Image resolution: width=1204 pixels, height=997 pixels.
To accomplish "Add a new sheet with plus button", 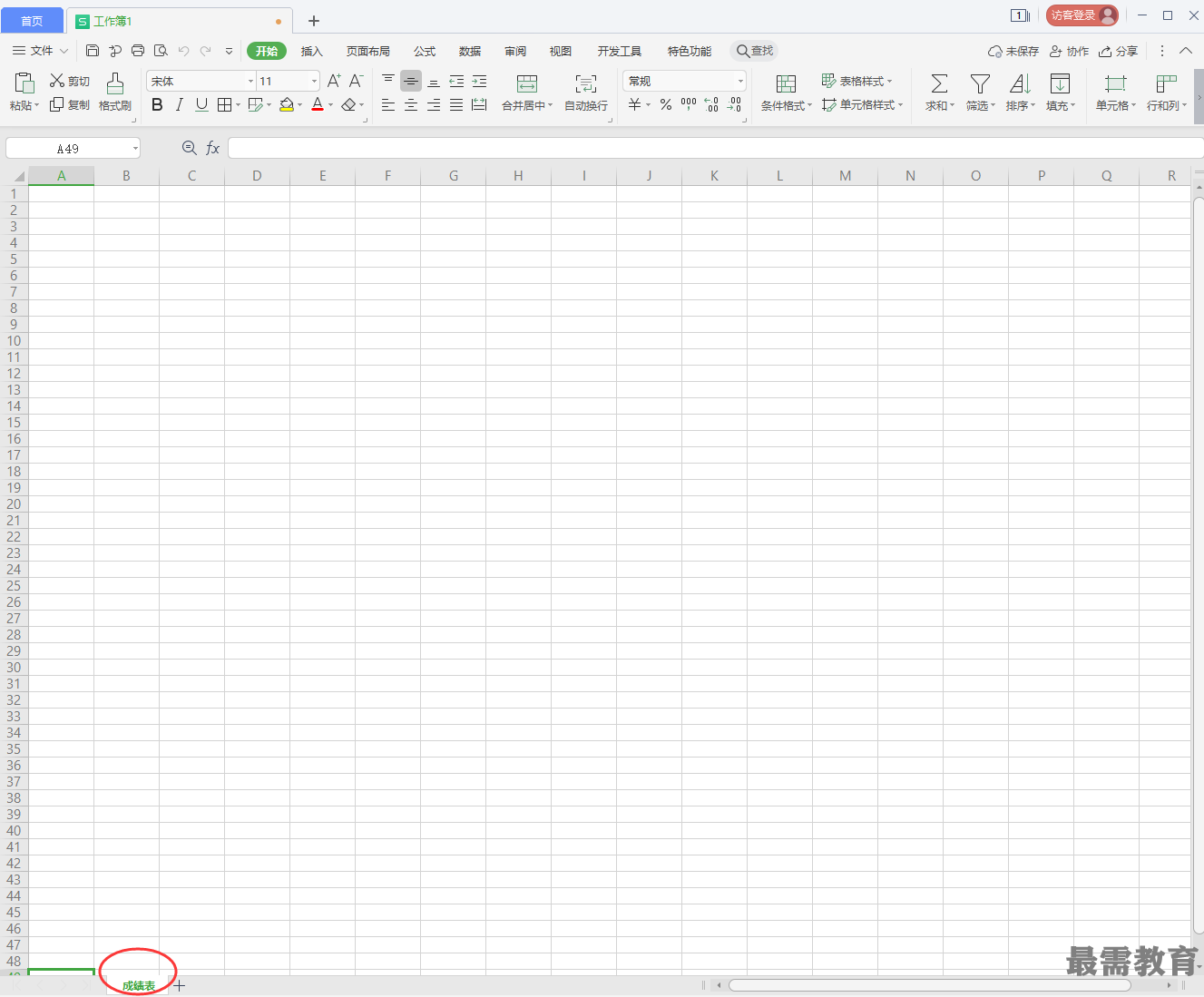I will pyautogui.click(x=180, y=985).
